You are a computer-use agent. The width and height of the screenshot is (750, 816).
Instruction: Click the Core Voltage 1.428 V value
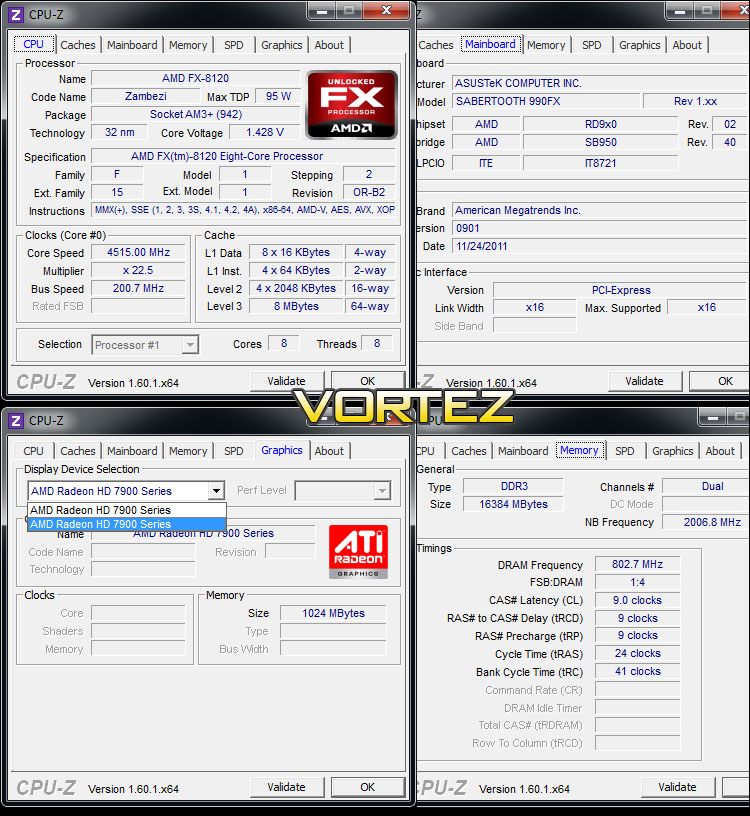click(265, 133)
